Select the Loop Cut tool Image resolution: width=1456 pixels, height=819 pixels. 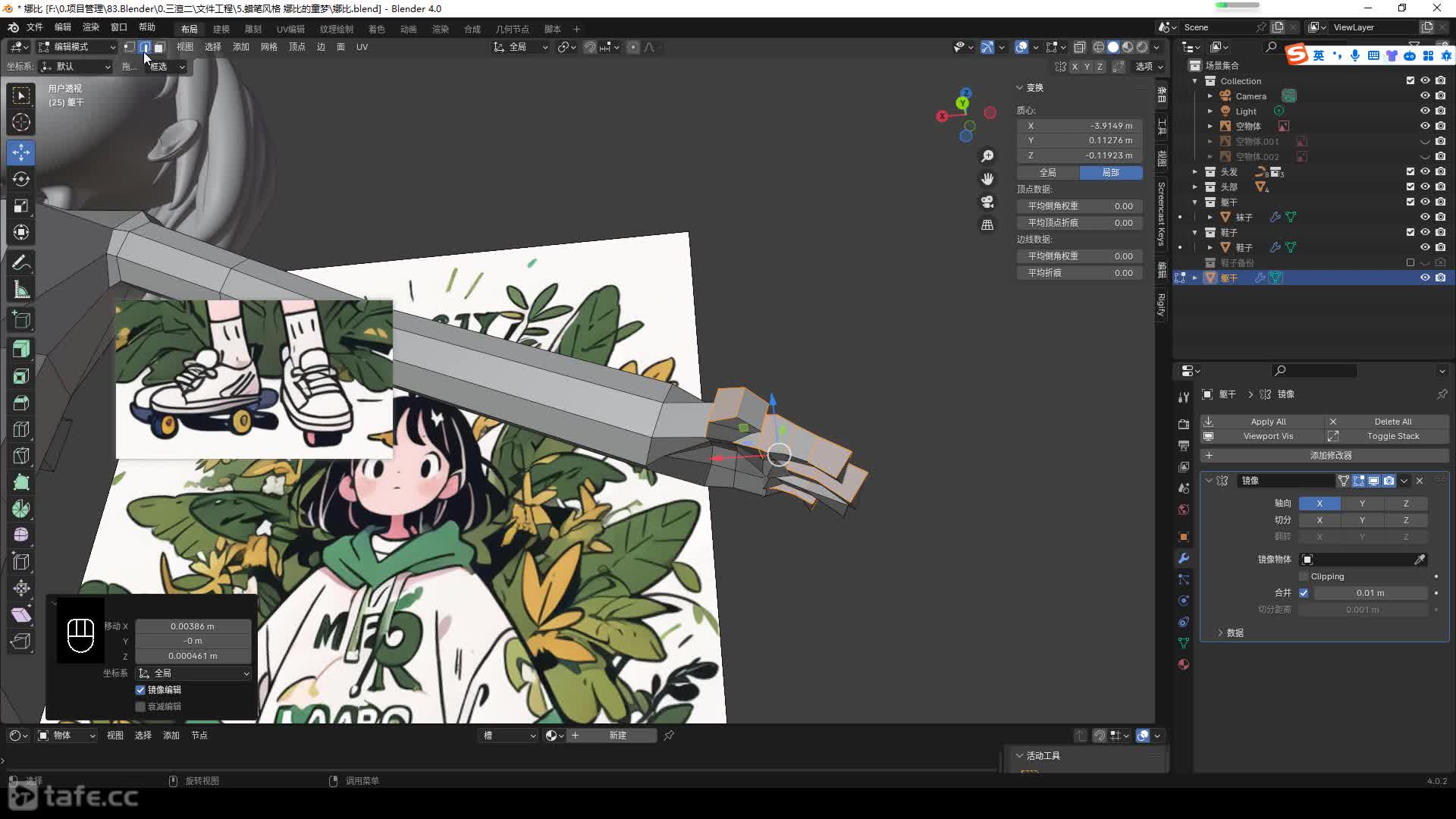21,429
